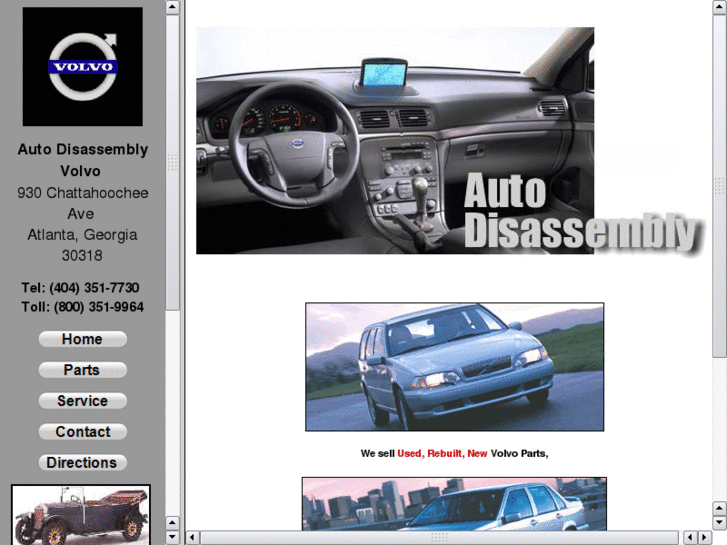Click main frame scroll-down arrow

(720, 522)
